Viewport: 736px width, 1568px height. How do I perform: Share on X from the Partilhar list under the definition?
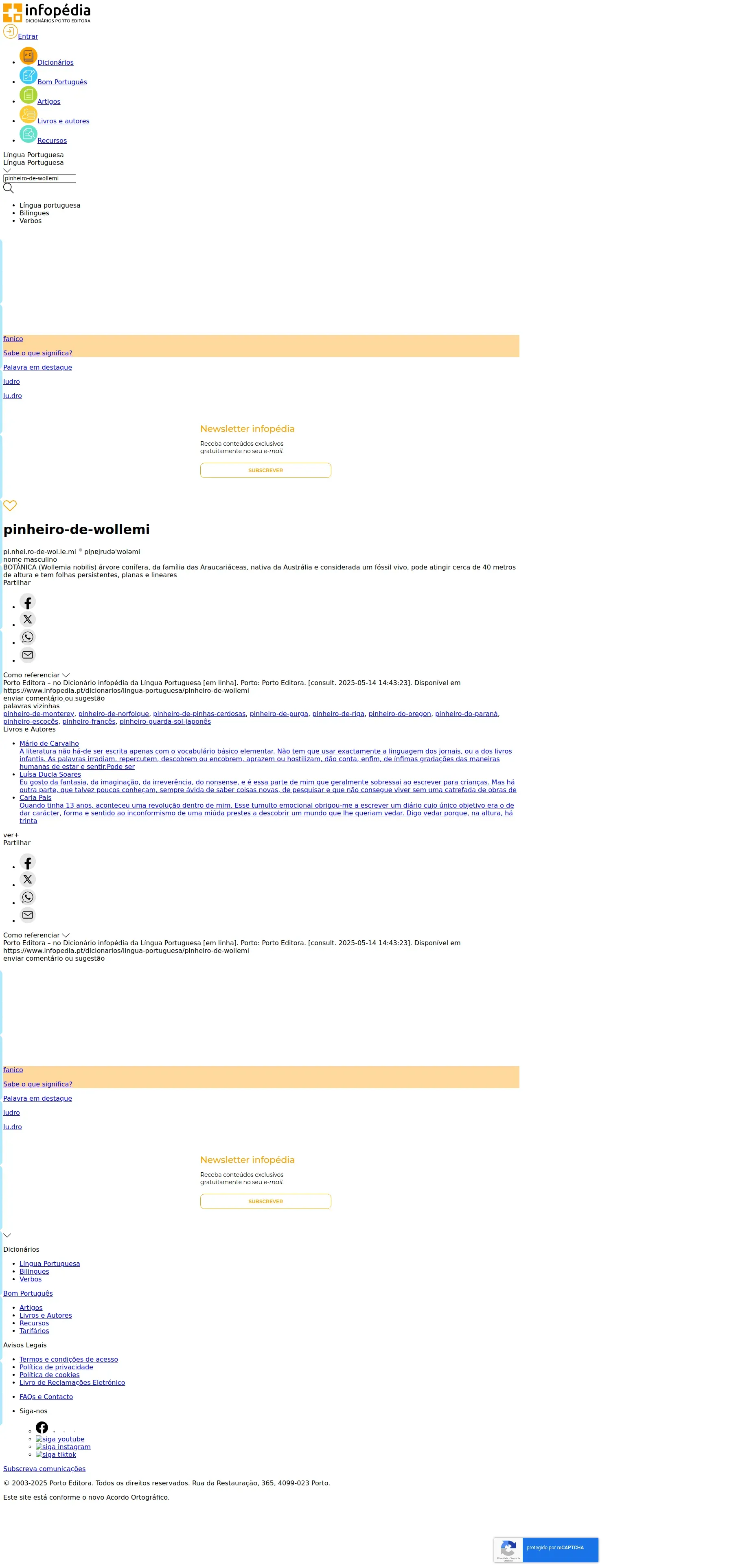click(x=27, y=620)
